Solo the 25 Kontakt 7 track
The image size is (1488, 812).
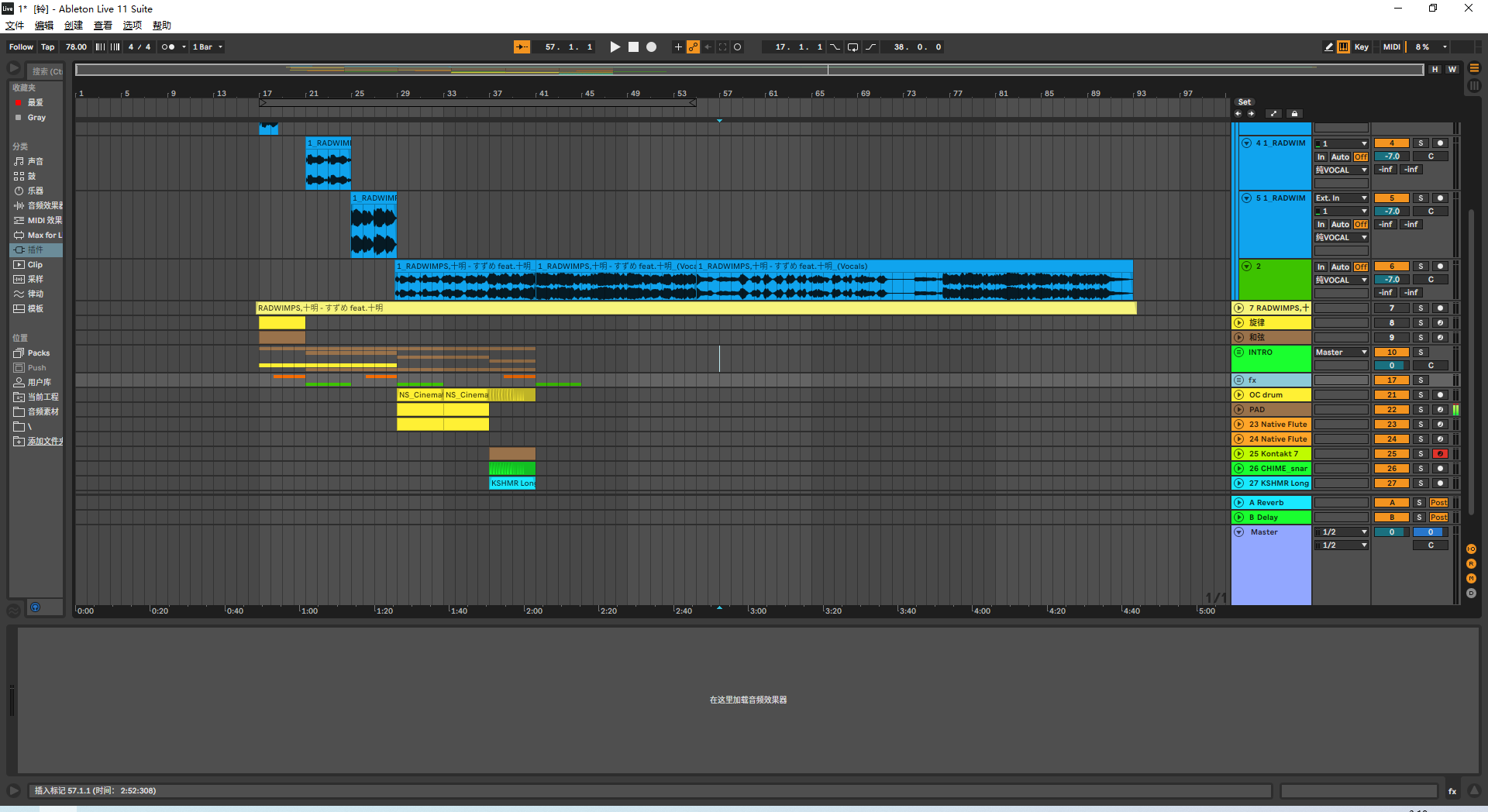tap(1421, 454)
